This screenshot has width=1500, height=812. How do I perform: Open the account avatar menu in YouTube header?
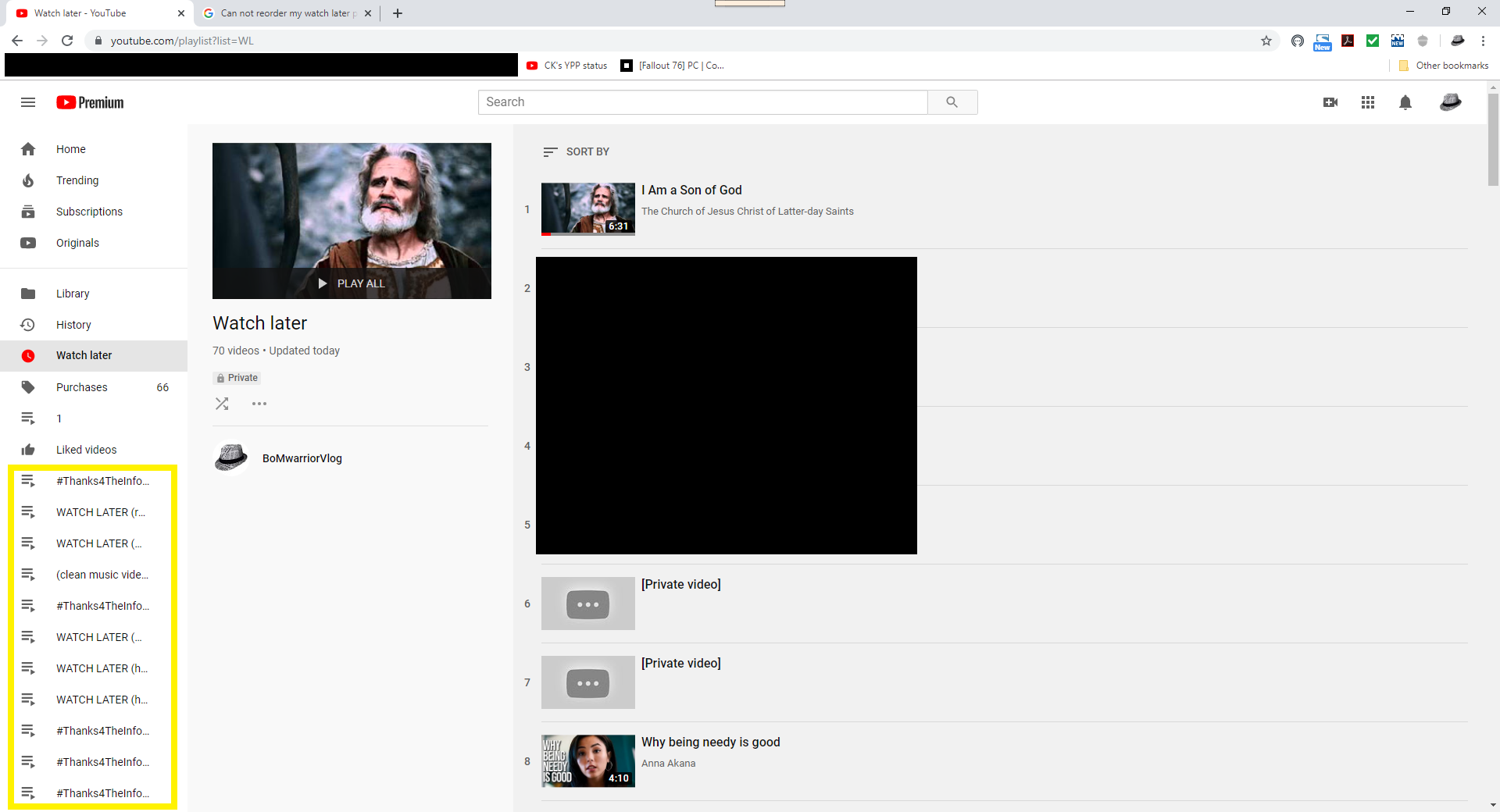tap(1451, 102)
